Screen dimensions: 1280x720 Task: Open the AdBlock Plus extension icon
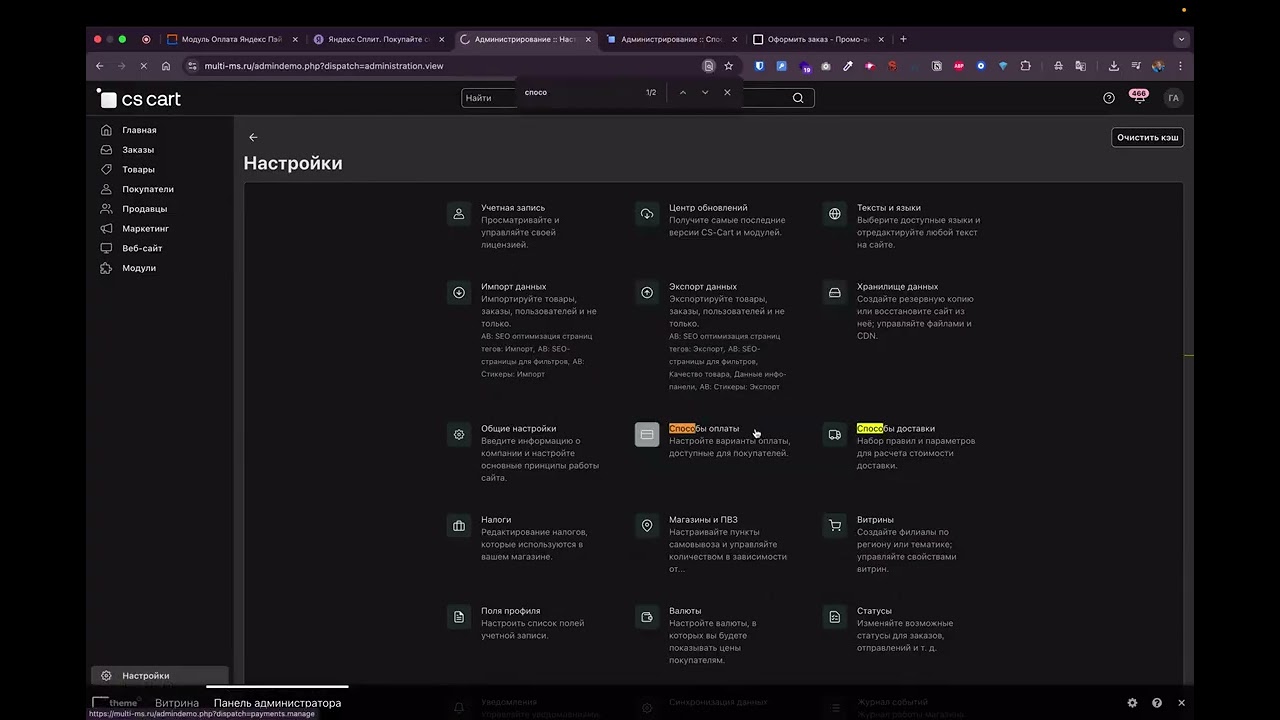[959, 66]
